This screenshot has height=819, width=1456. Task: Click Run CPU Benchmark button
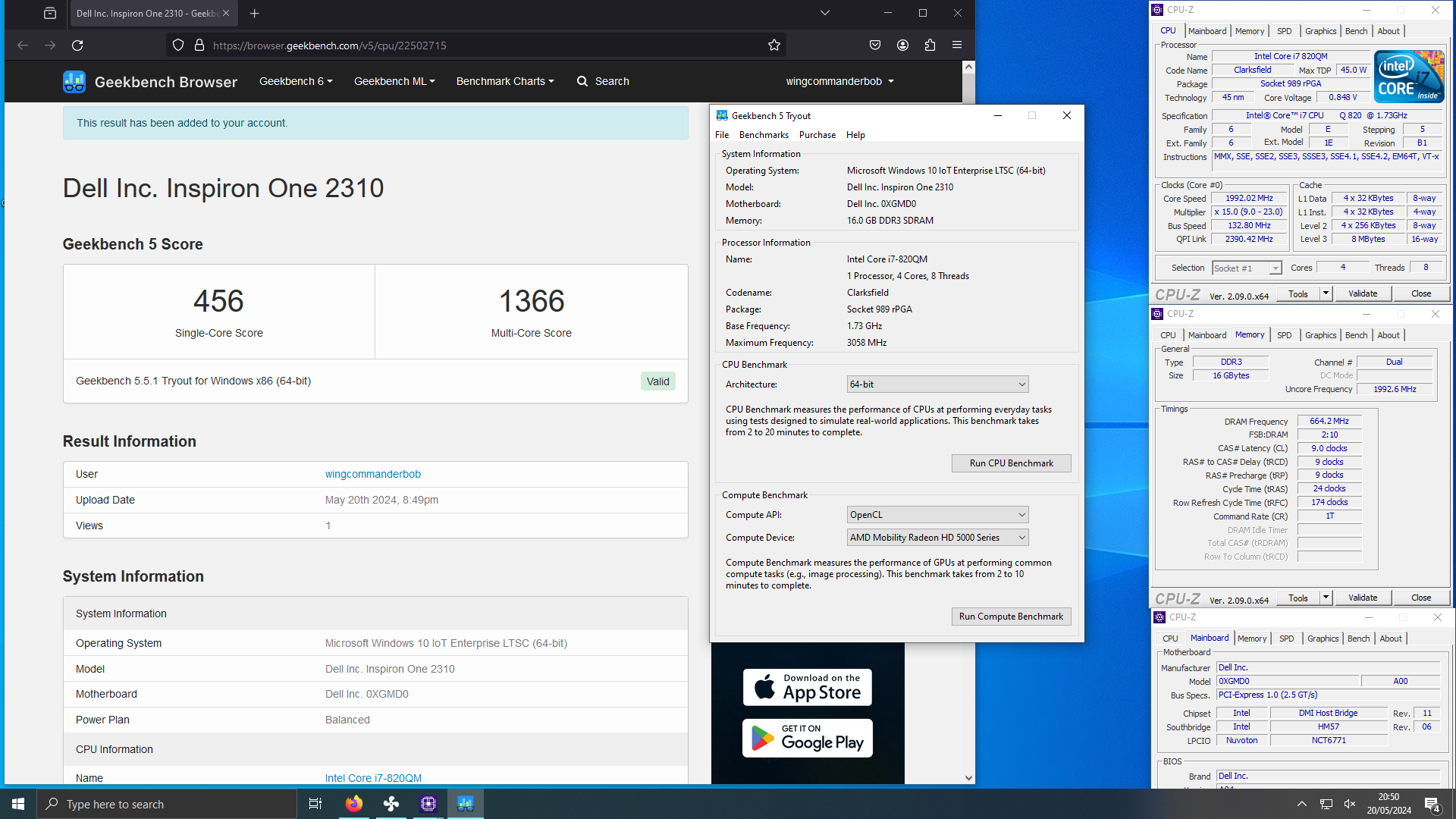click(x=1011, y=463)
